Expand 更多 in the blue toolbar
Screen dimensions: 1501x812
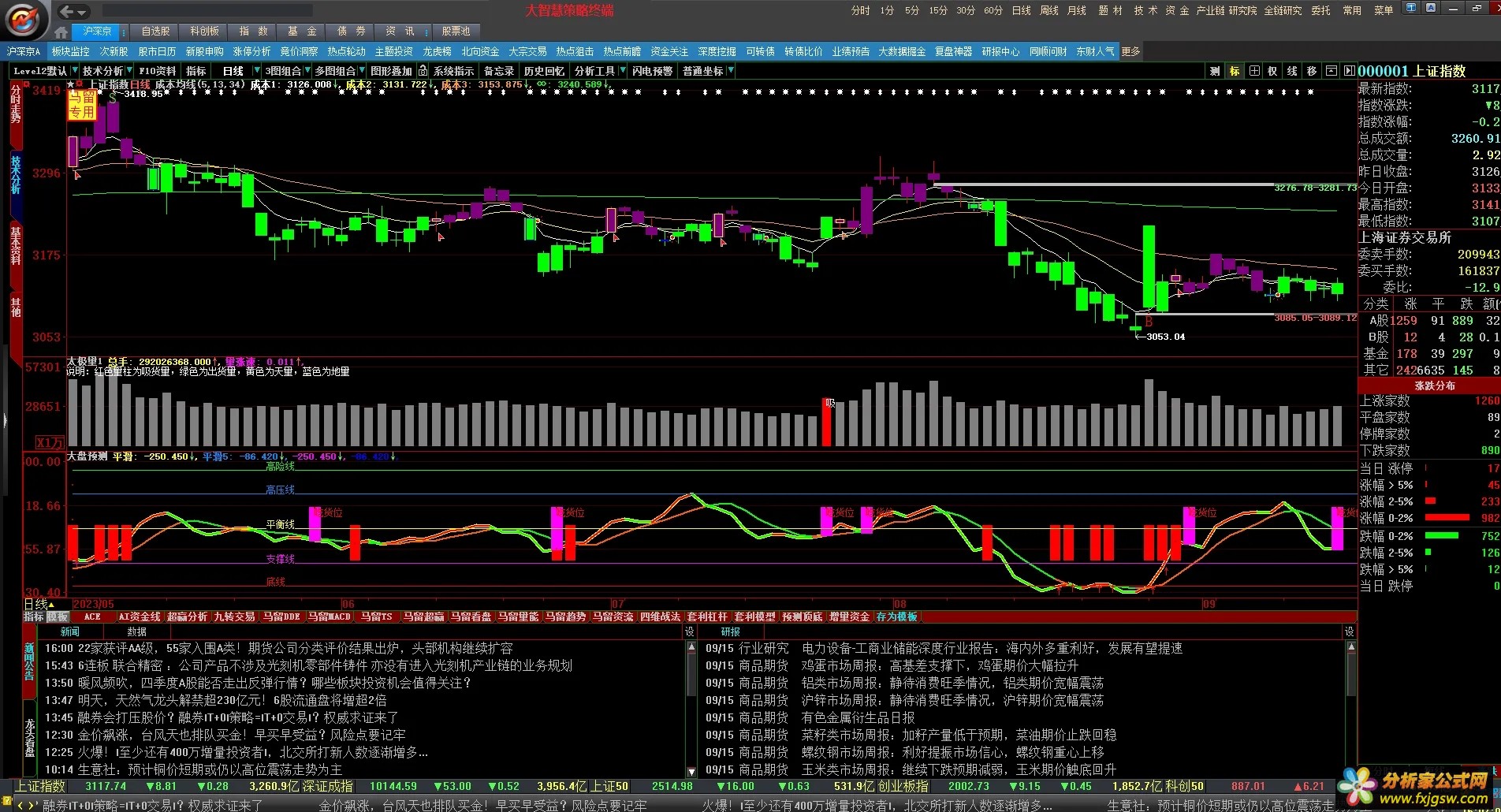1131,51
